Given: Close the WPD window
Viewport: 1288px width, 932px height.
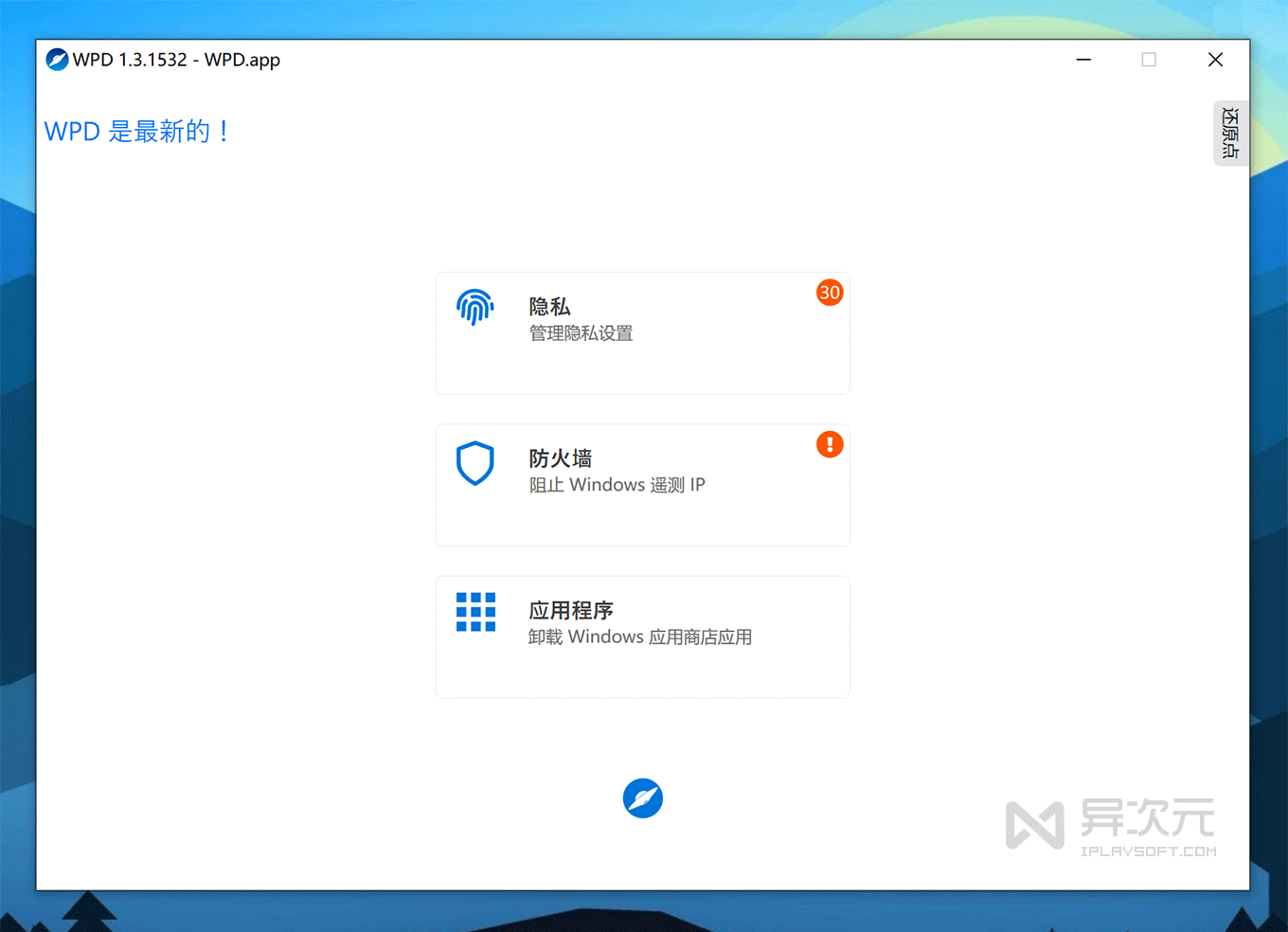Looking at the screenshot, I should pyautogui.click(x=1216, y=60).
